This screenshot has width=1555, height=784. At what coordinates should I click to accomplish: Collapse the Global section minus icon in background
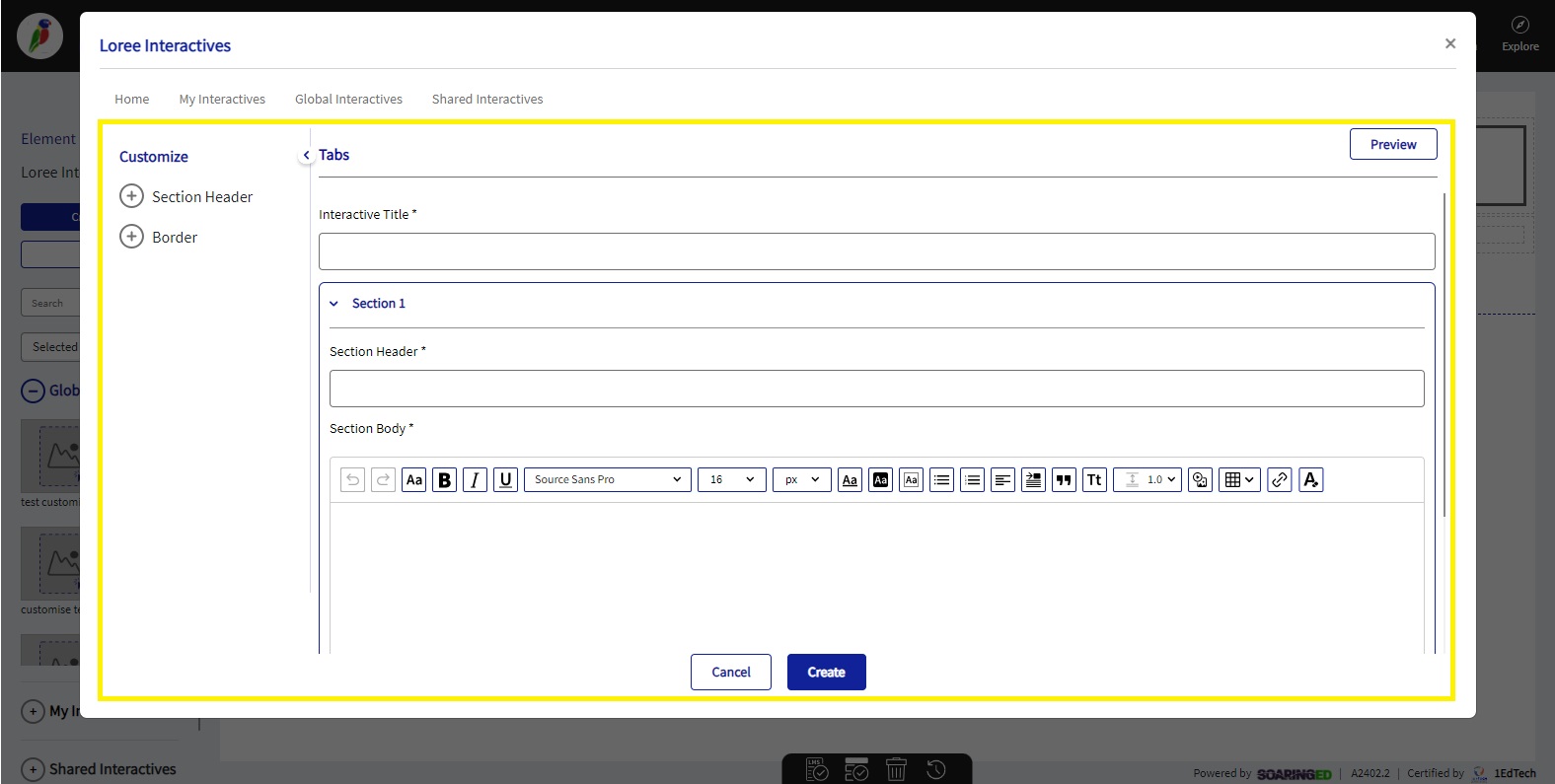(33, 391)
